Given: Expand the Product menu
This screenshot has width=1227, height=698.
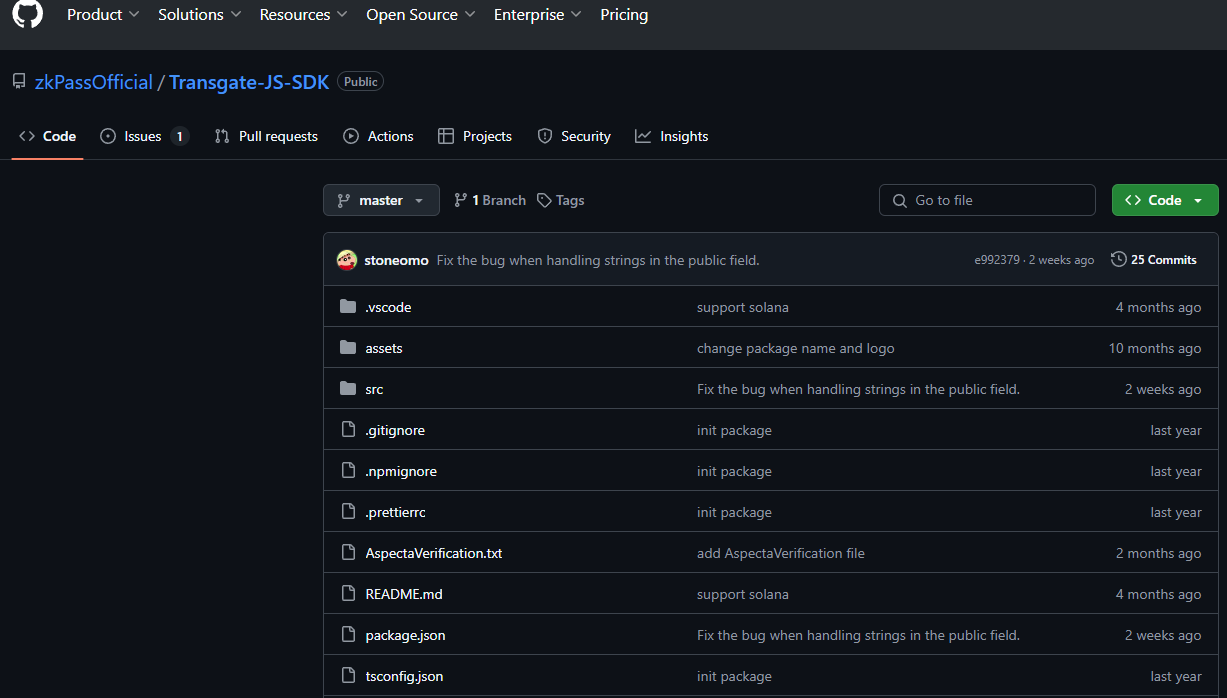Looking at the screenshot, I should pos(103,15).
